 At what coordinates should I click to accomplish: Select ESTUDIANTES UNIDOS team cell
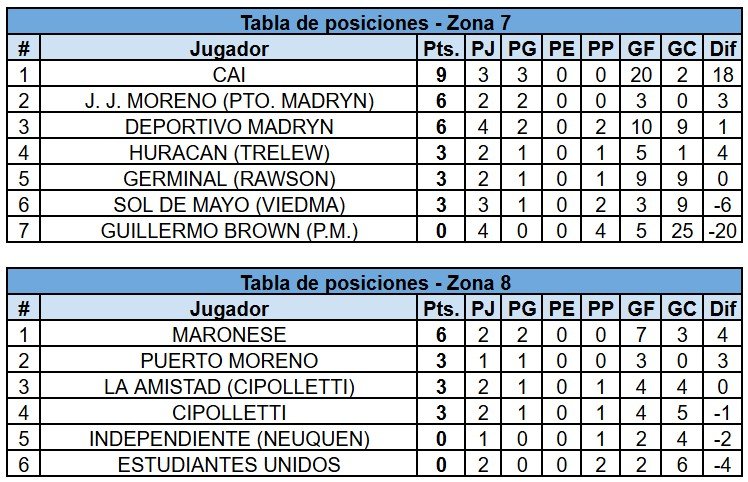click(229, 464)
